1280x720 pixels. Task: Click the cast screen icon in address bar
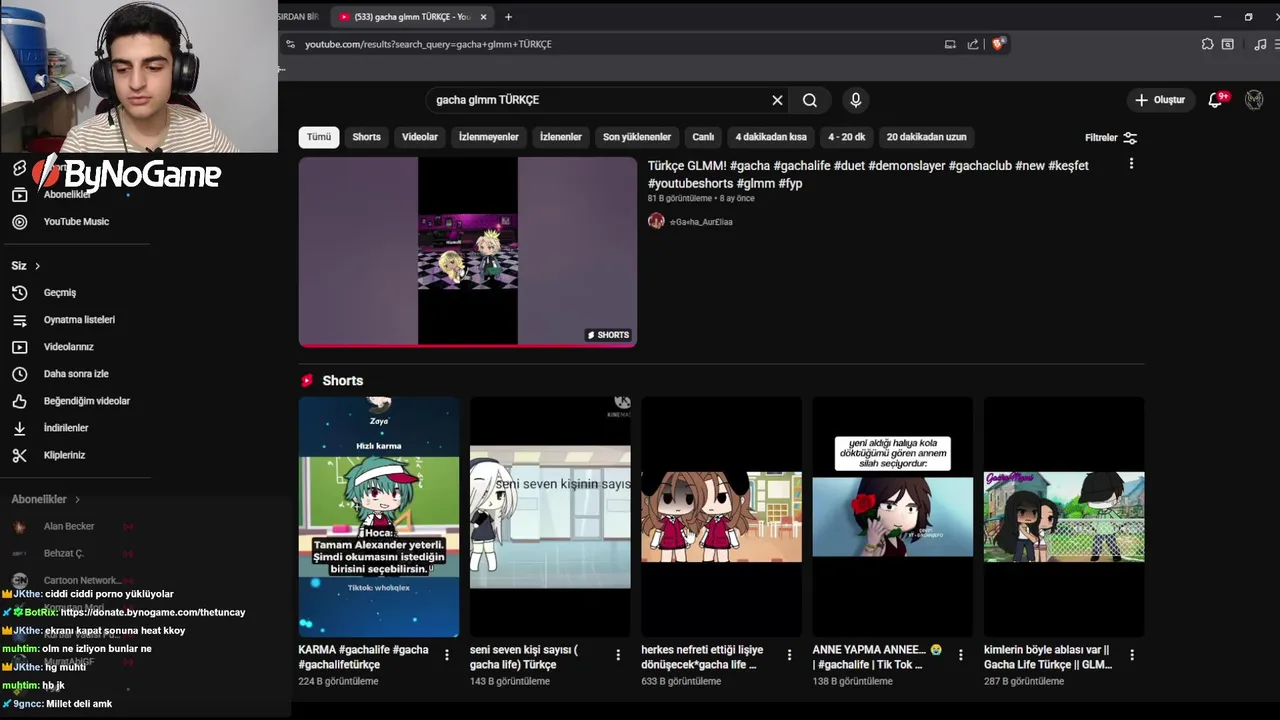pos(950,44)
